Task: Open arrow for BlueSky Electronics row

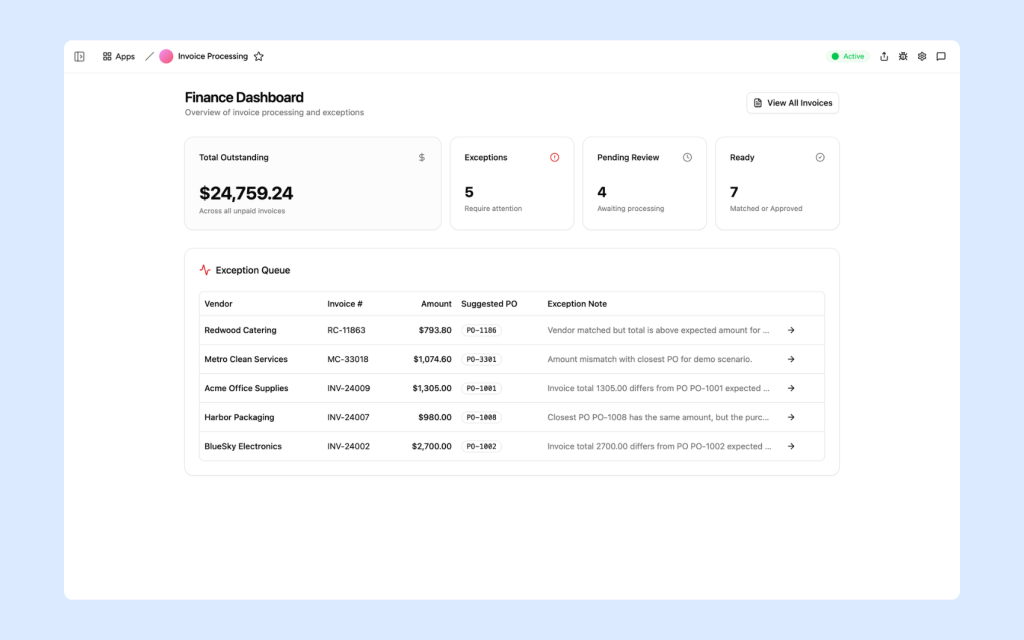Action: [x=791, y=447]
